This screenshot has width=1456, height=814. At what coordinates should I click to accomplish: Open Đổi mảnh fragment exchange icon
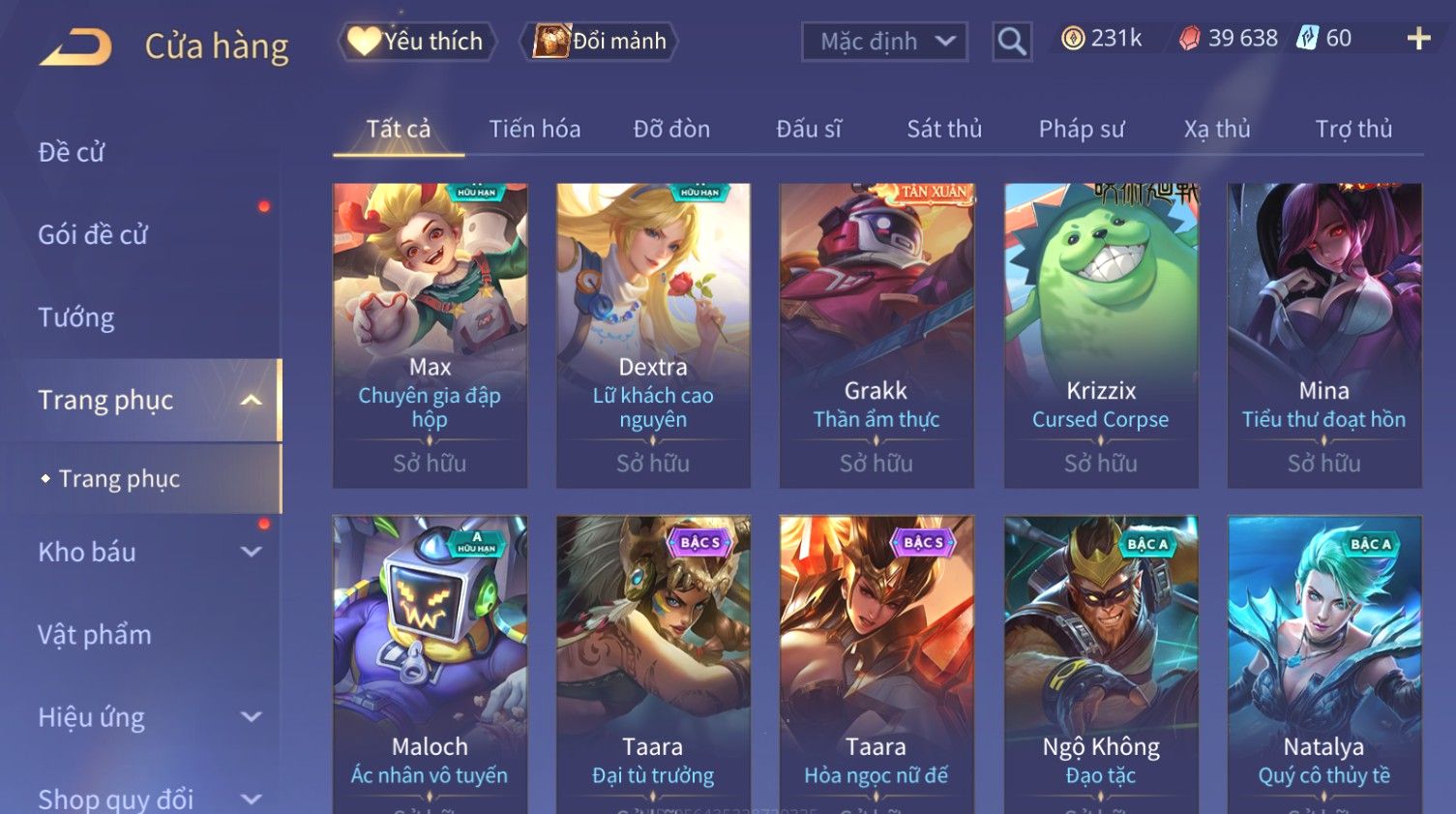coord(599,42)
